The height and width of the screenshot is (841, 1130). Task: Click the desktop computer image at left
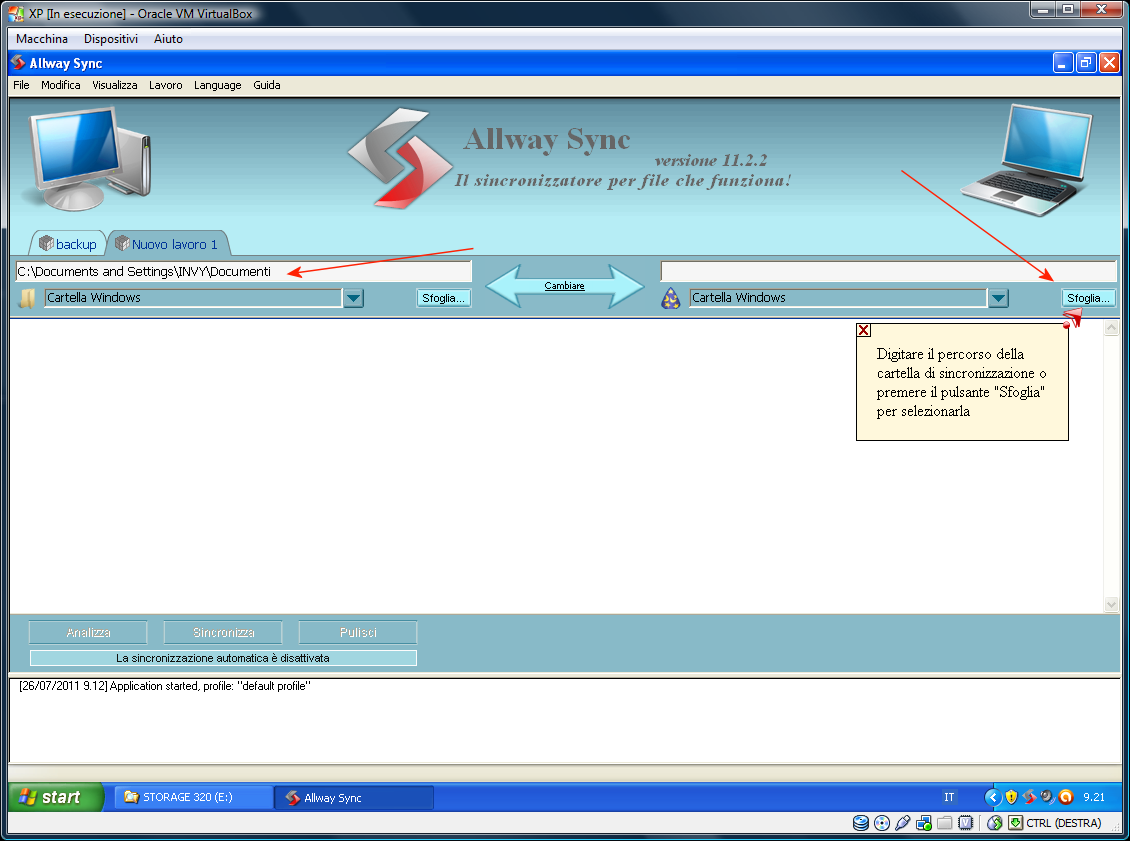point(88,159)
